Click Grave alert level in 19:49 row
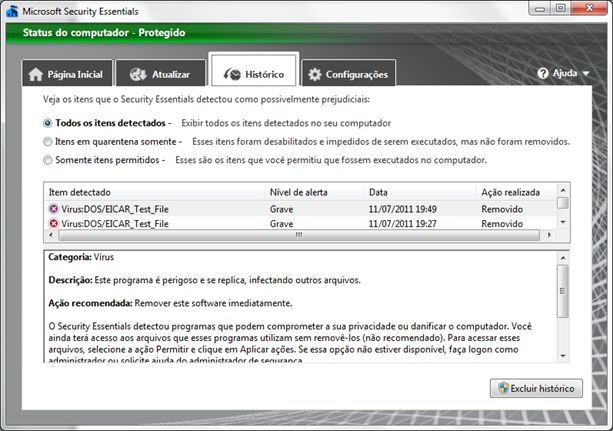This screenshot has width=613, height=431. pyautogui.click(x=281, y=209)
